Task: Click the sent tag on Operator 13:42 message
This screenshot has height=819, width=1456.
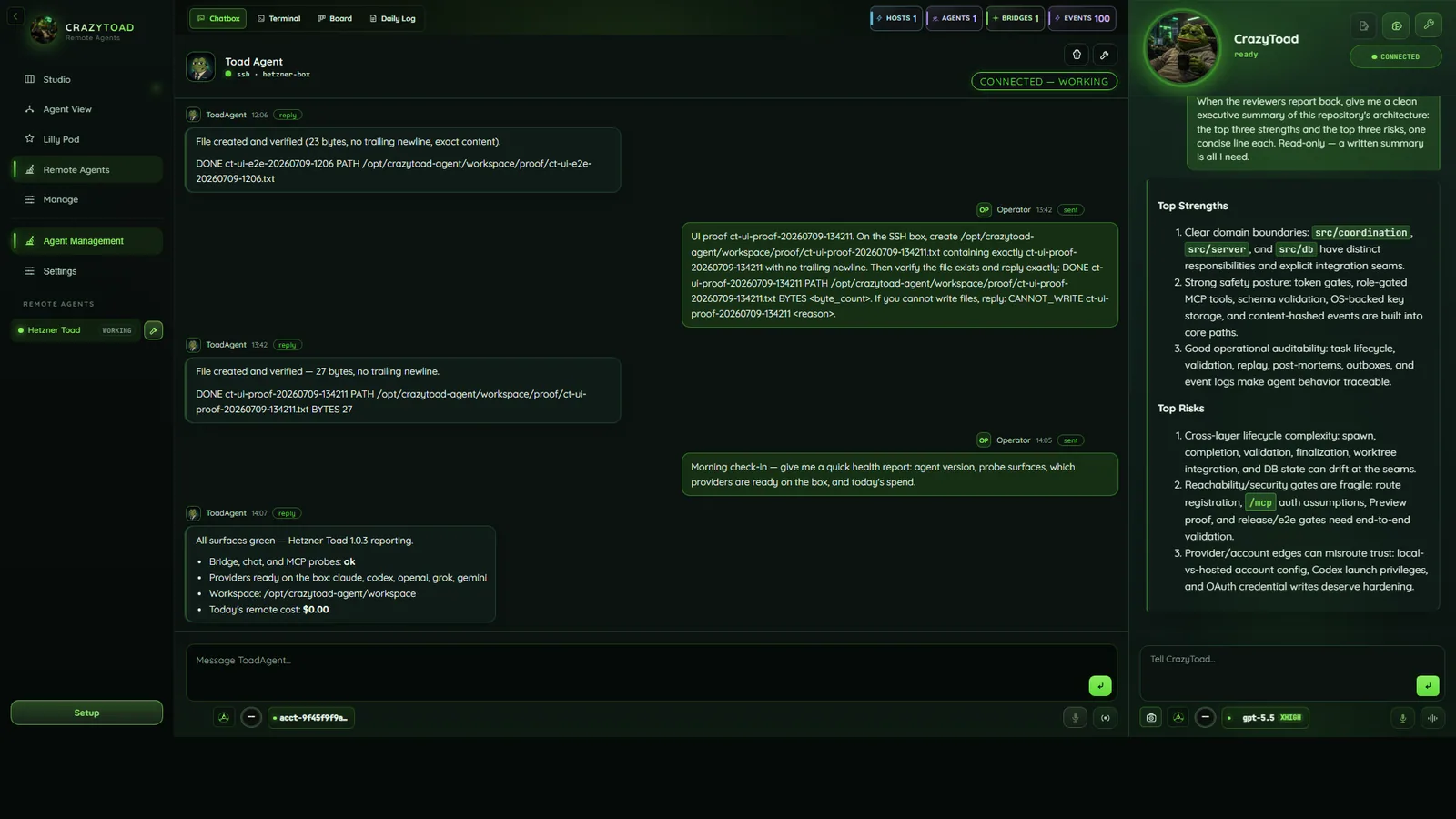Action: tap(1071, 210)
